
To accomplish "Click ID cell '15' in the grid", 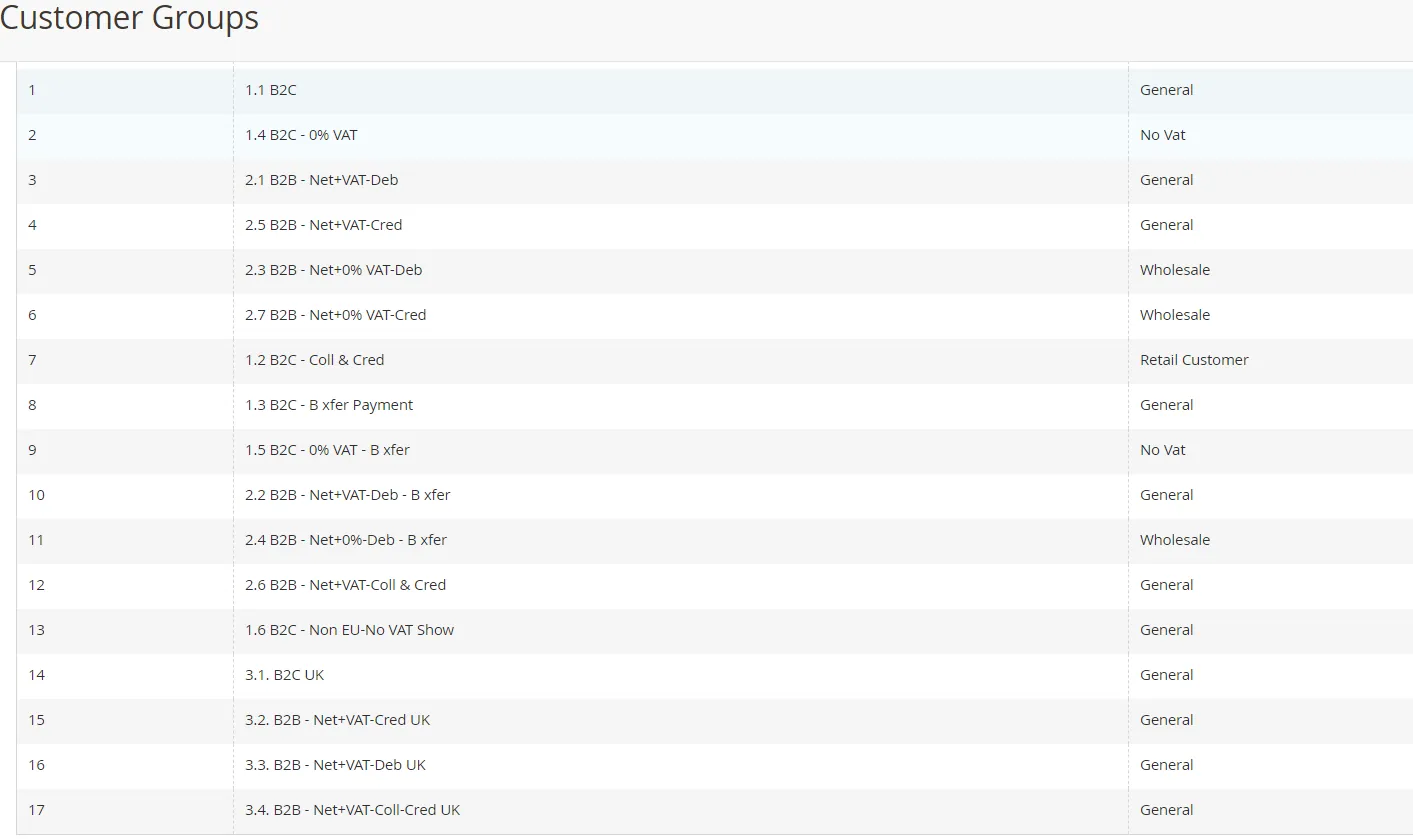I will pyautogui.click(x=36, y=720).
